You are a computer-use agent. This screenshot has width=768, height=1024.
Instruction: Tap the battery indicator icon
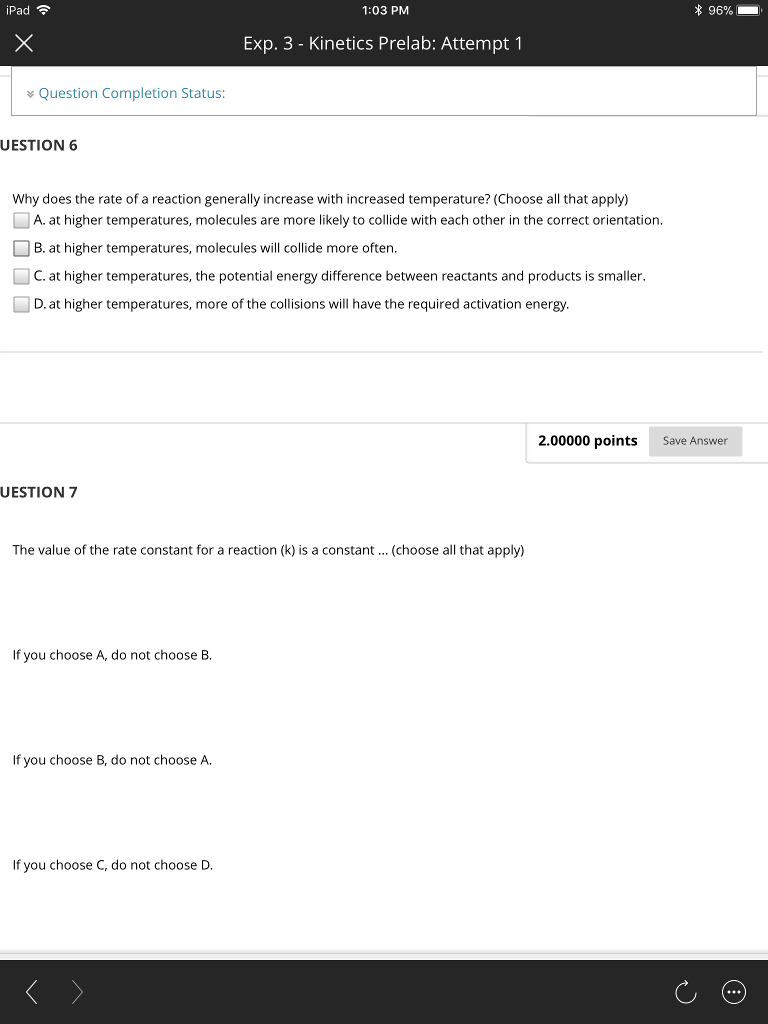[x=749, y=10]
